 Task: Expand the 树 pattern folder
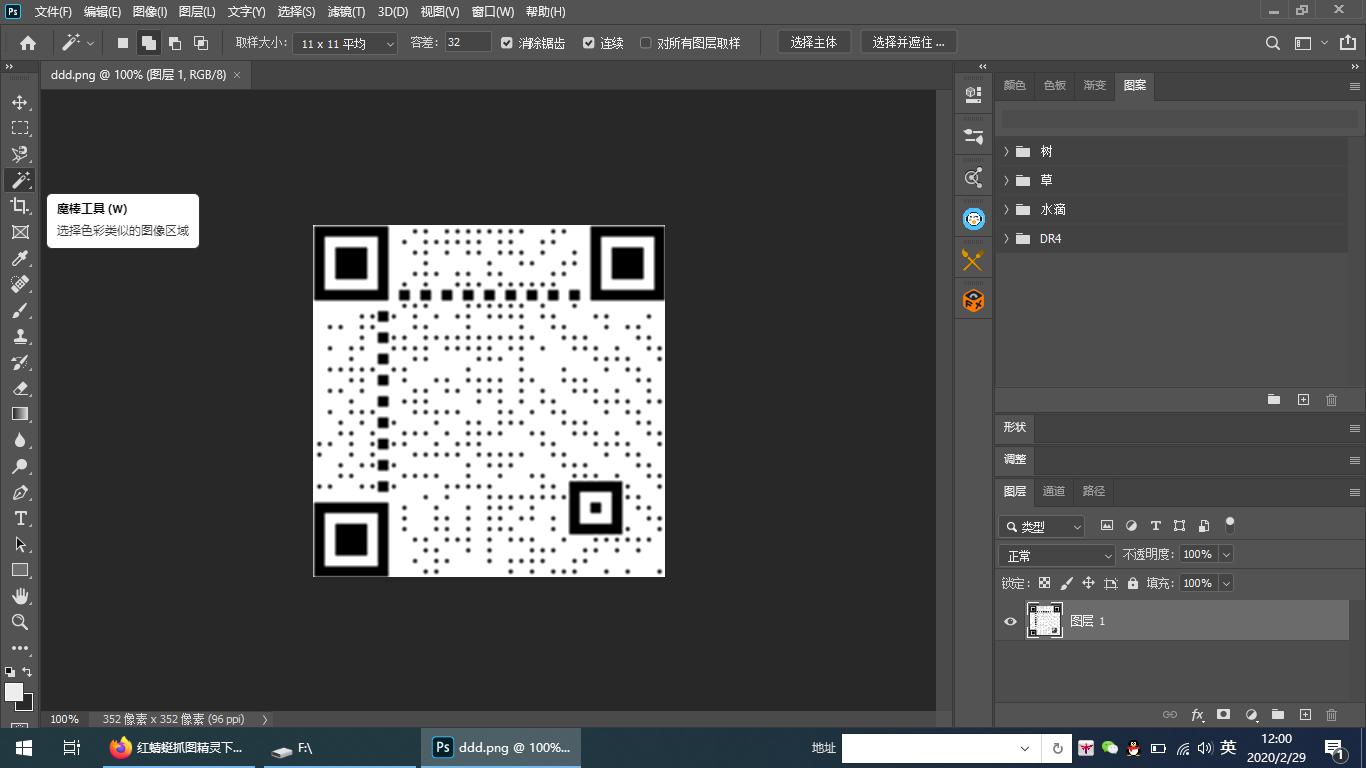1006,151
